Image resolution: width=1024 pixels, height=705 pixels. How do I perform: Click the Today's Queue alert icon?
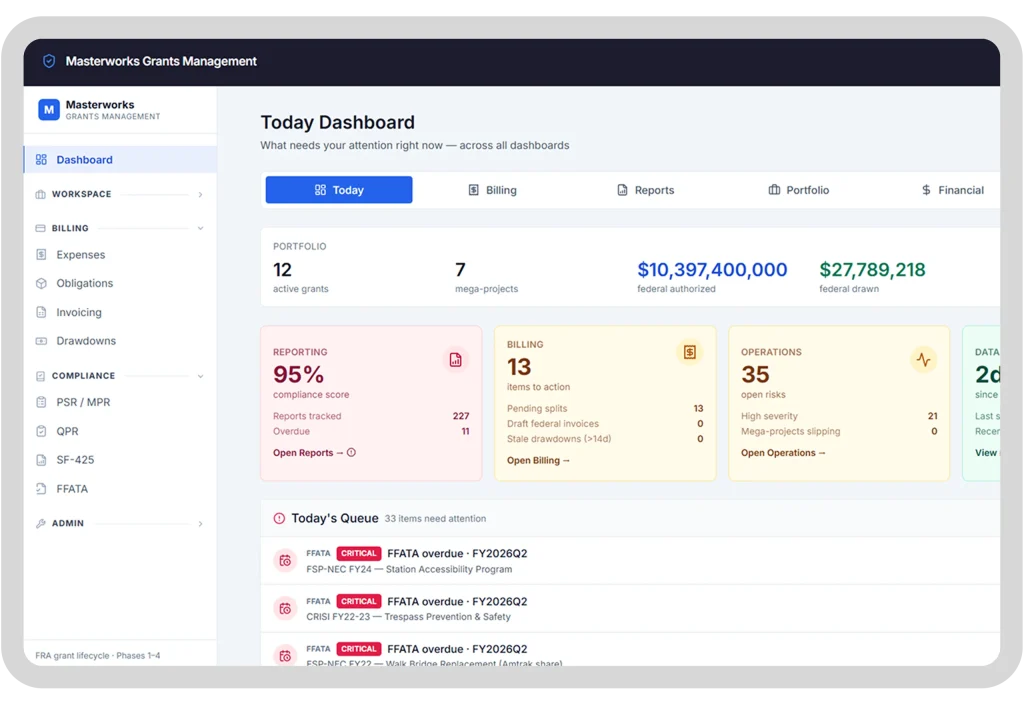(279, 518)
